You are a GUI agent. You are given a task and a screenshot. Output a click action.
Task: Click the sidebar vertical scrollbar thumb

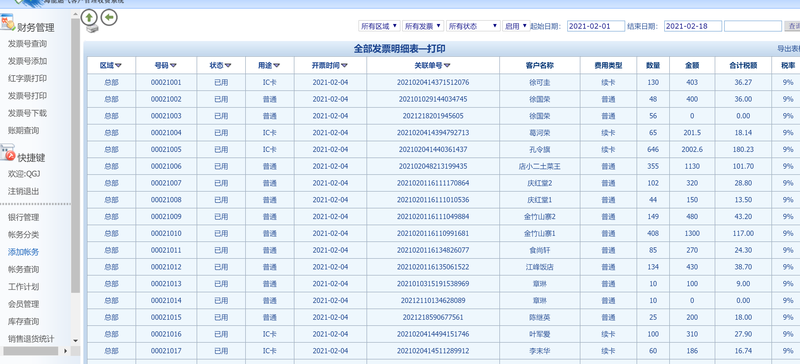tap(76, 156)
